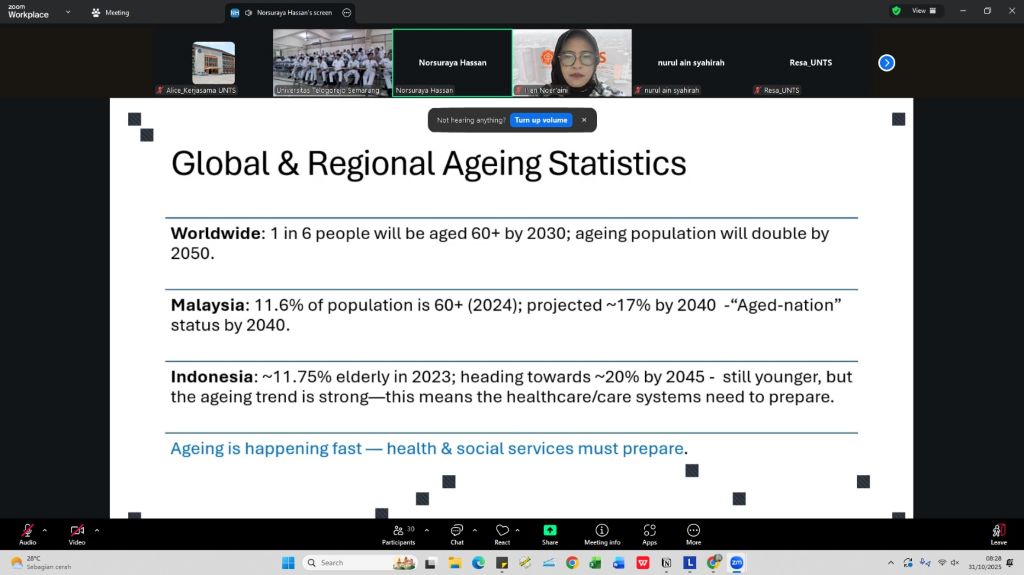Unmute microphone with the Audio button
The image size is (1024, 575).
click(27, 531)
